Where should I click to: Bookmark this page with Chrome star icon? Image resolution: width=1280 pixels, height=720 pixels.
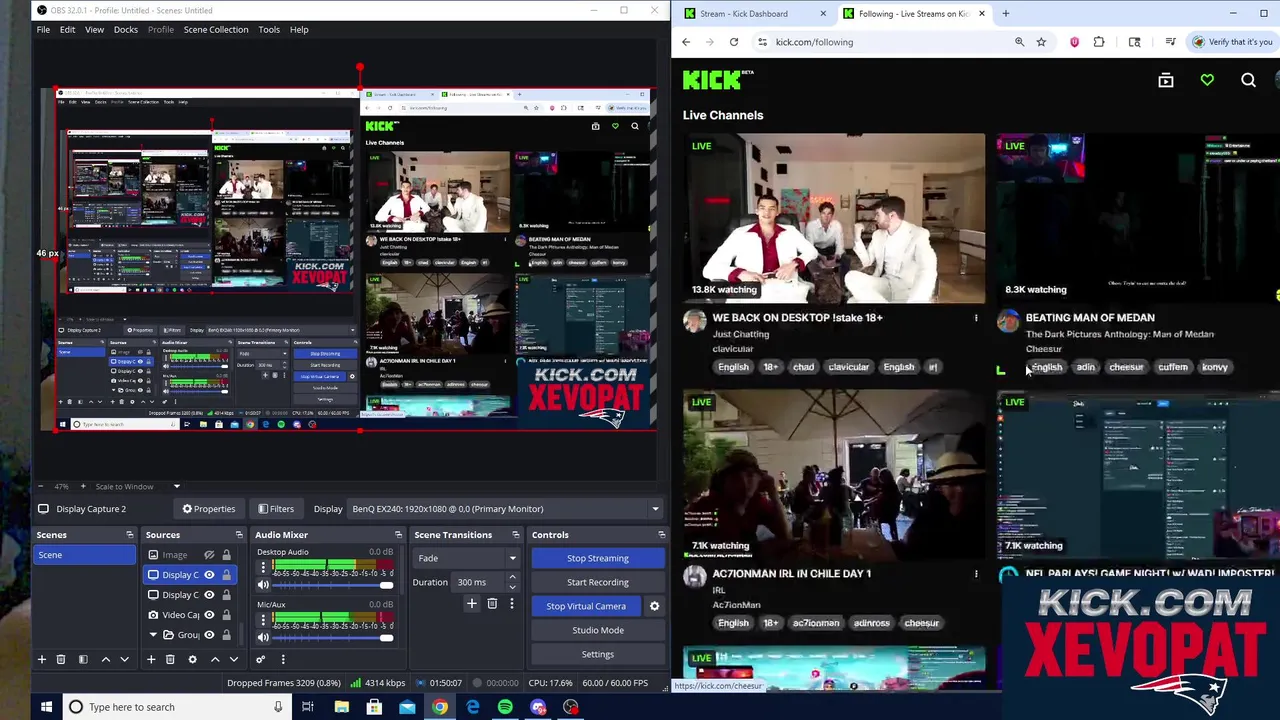(x=1041, y=42)
